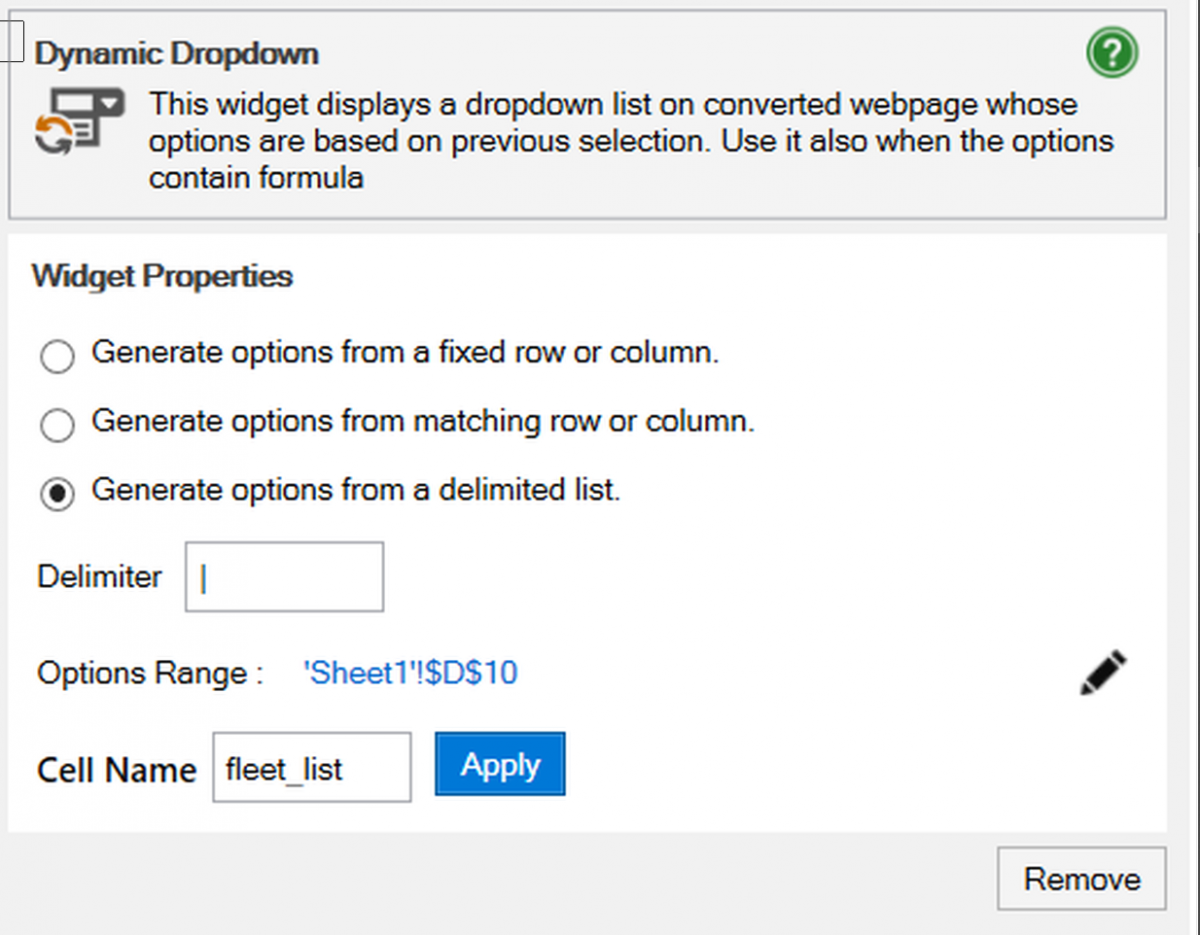Viewport: 1200px width, 935px height.
Task: Place cursor in the Delimiter field
Action: click(x=283, y=576)
